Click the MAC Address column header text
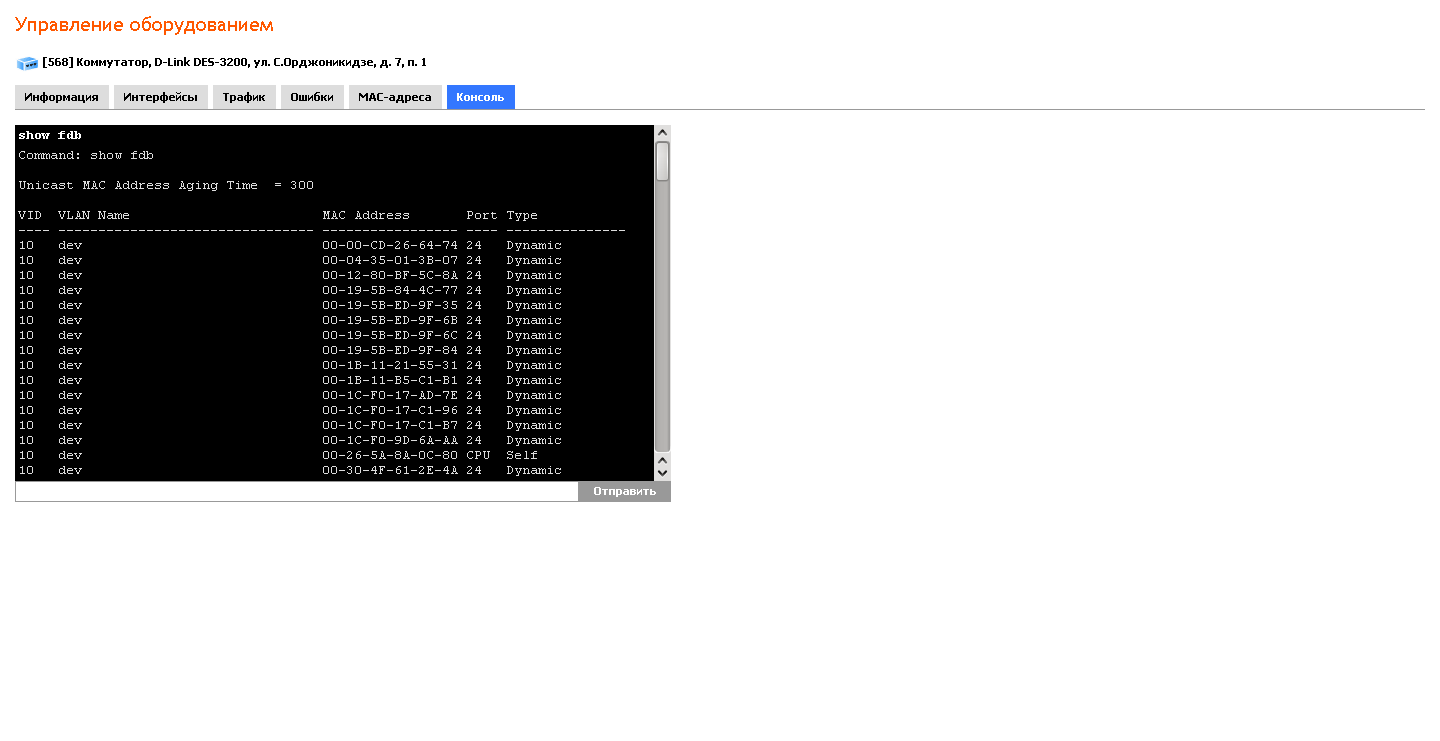The height and width of the screenshot is (741, 1440). (x=366, y=215)
